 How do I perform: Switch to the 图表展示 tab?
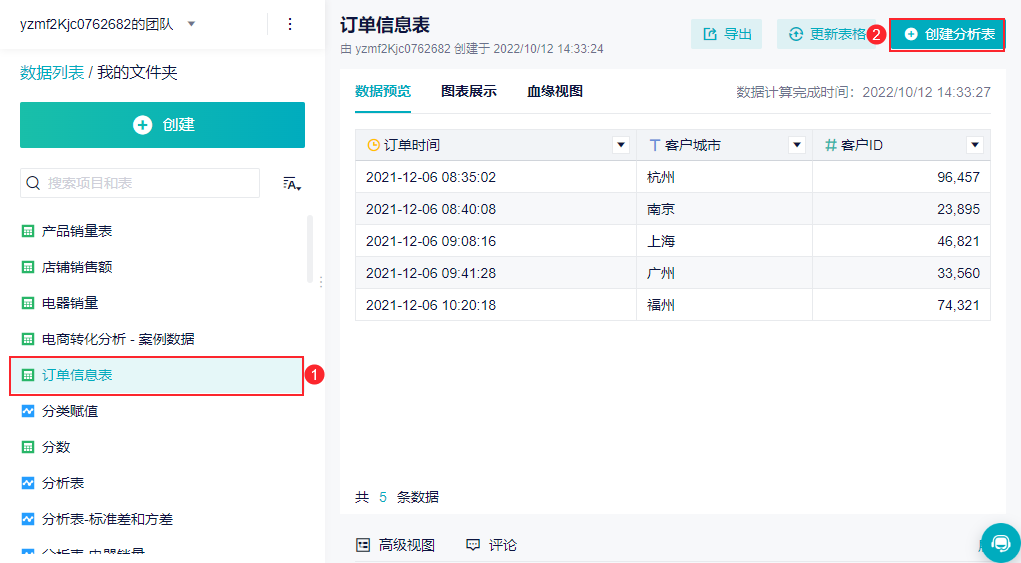coord(468,91)
